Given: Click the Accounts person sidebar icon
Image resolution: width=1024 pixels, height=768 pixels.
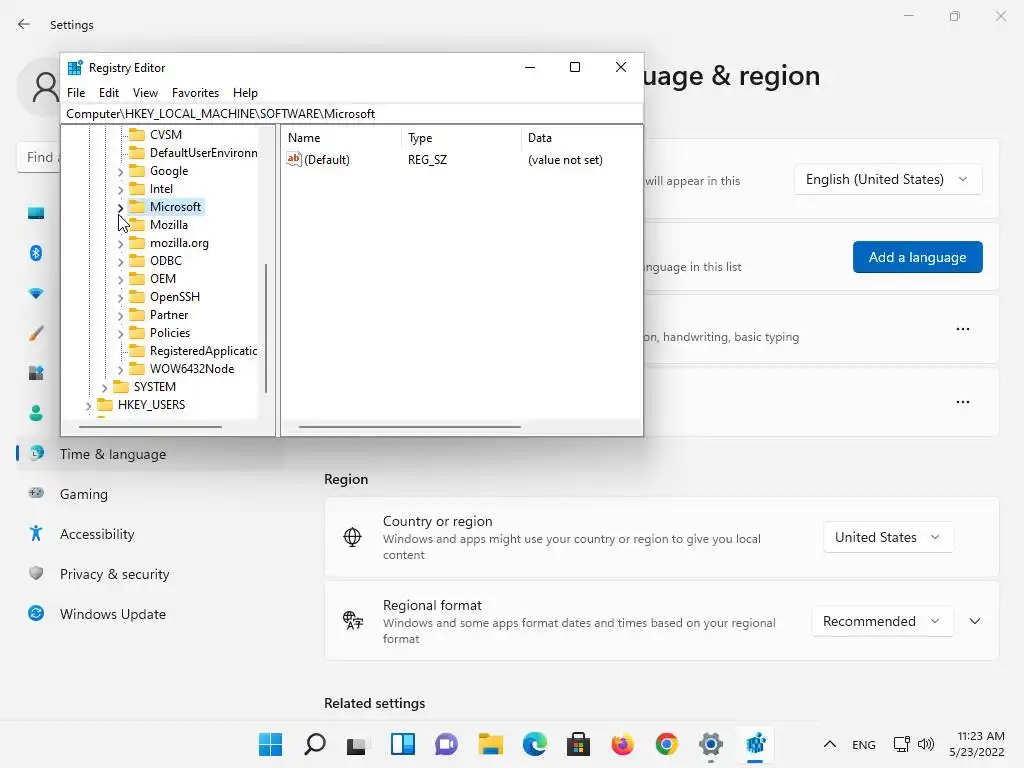Looking at the screenshot, I should (36, 413).
